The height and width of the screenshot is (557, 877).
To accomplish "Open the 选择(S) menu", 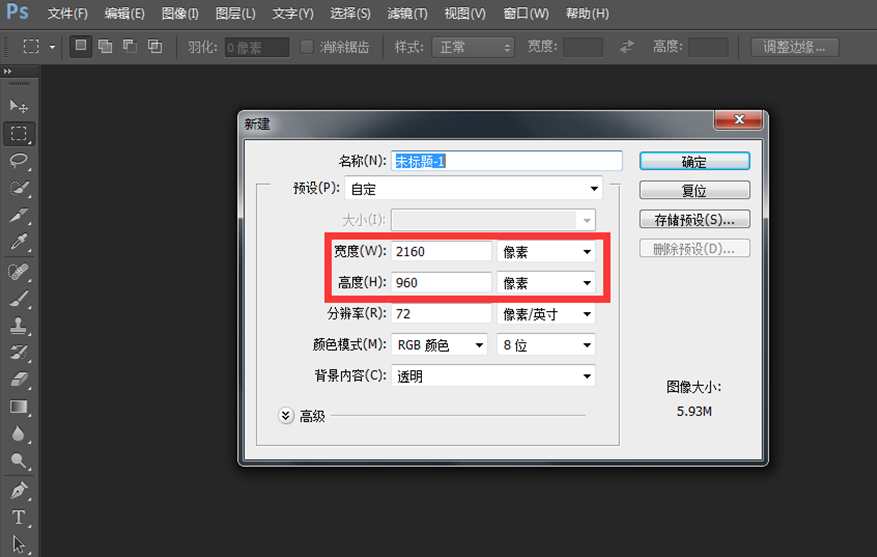I will pos(350,13).
